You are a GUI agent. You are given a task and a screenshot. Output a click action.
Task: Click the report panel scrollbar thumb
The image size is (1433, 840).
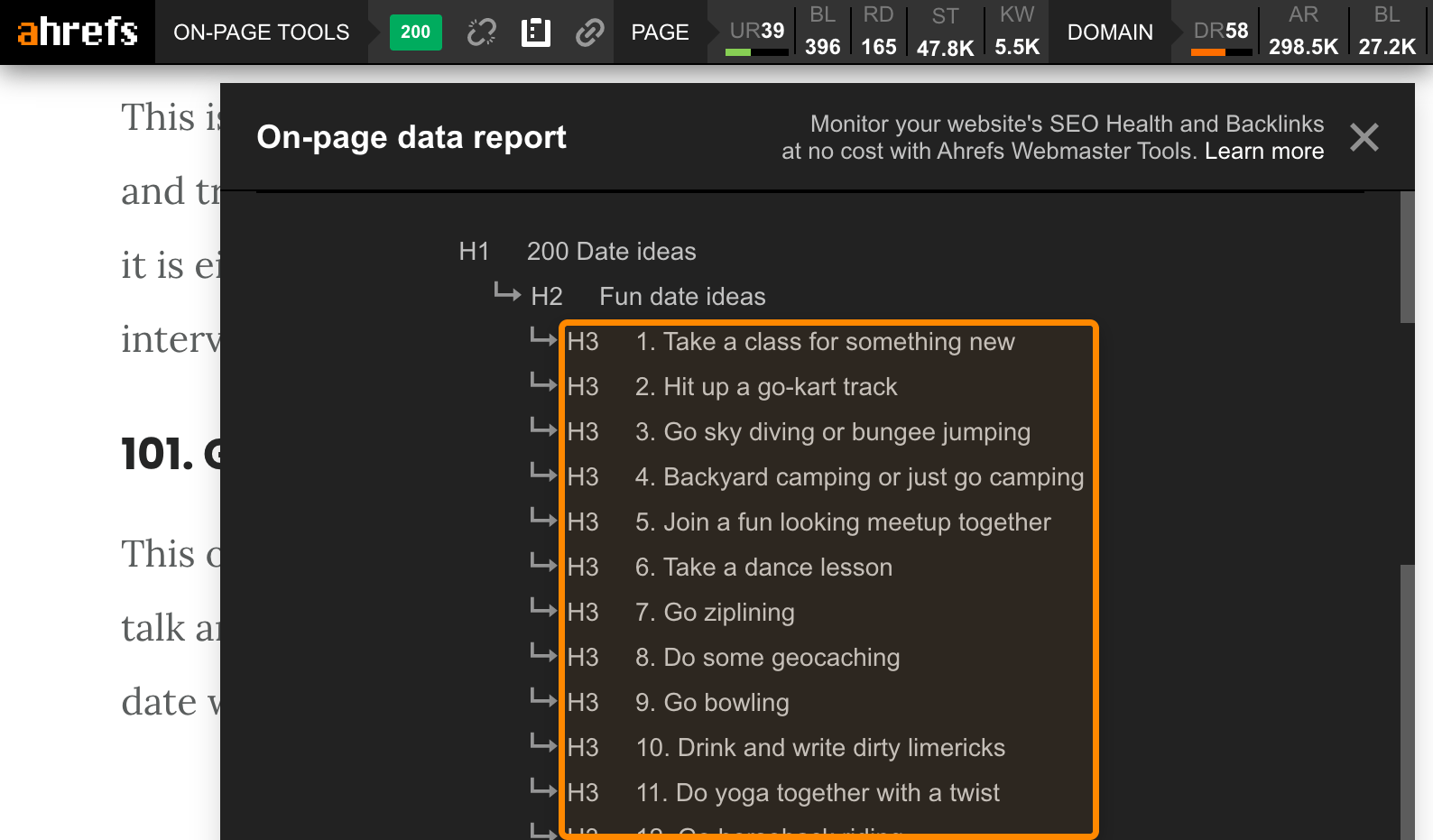[x=1407, y=257]
